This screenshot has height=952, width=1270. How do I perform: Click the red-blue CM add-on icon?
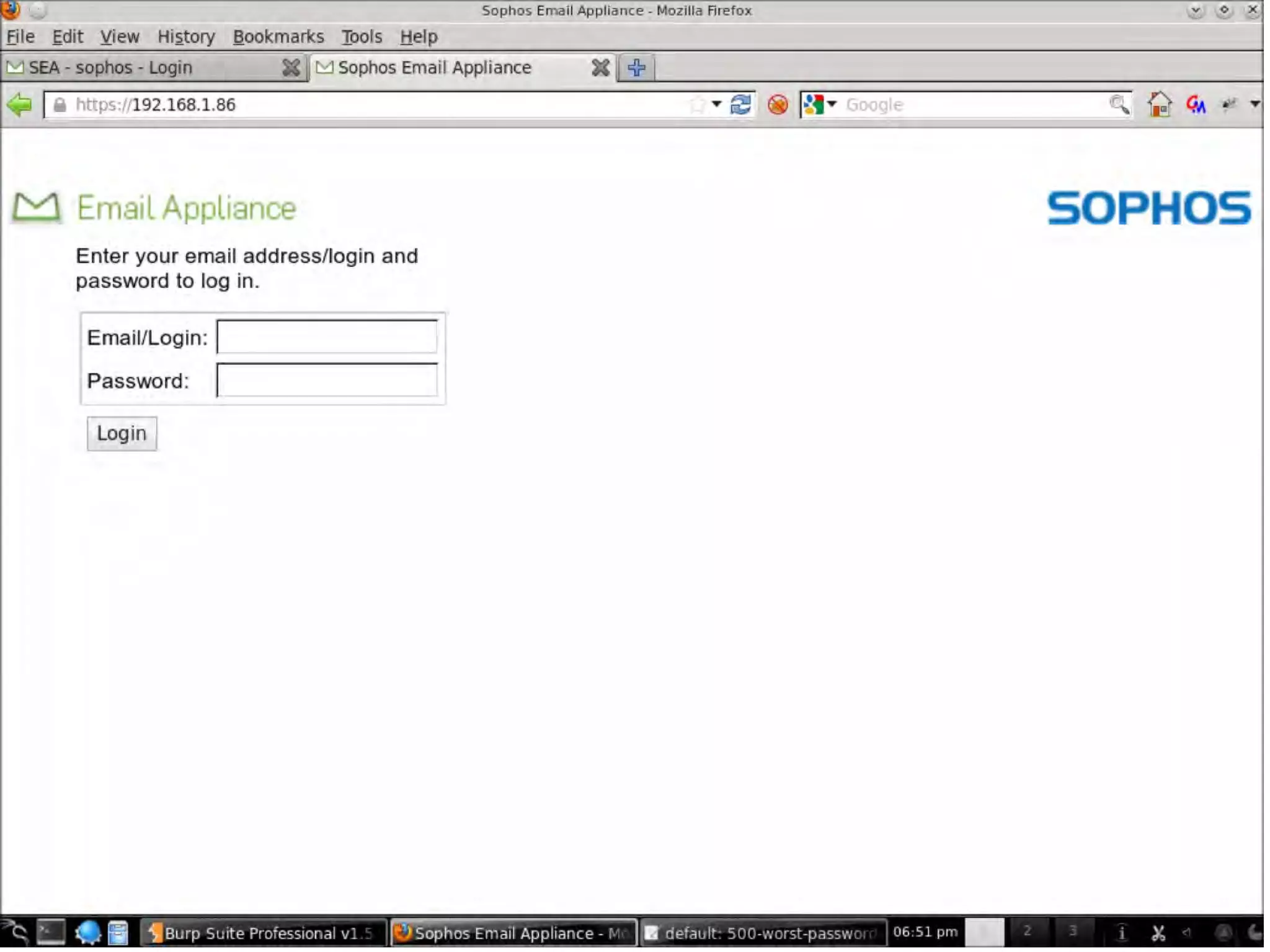click(x=1196, y=105)
